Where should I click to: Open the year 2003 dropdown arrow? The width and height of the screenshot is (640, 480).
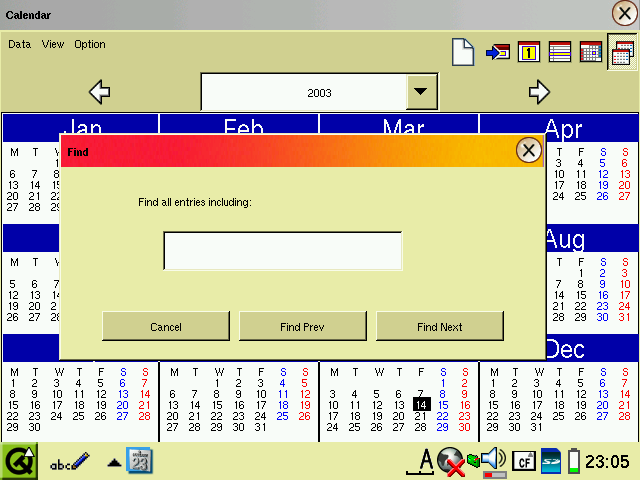pyautogui.click(x=422, y=92)
